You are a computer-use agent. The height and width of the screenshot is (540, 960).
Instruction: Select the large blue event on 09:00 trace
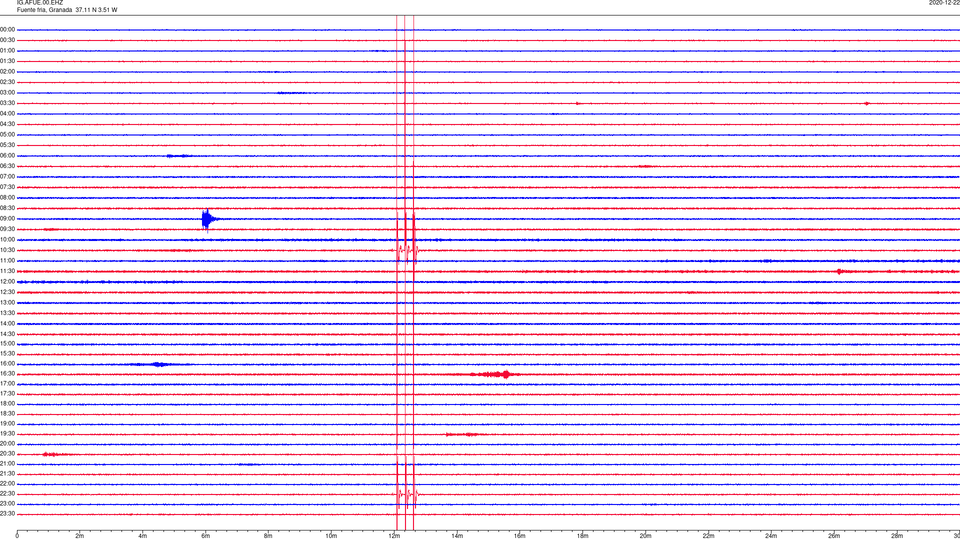[209, 219]
